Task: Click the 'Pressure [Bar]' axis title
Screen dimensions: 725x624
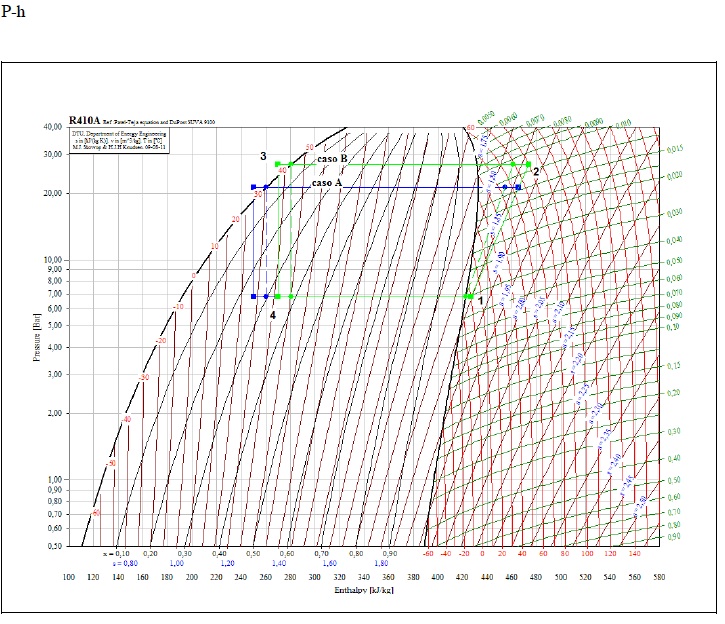Action: pos(37,337)
